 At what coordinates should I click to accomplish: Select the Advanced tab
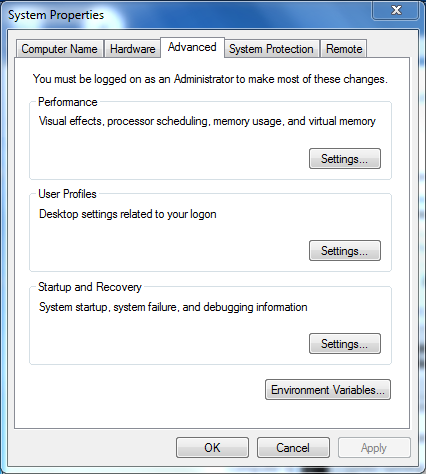tap(192, 47)
